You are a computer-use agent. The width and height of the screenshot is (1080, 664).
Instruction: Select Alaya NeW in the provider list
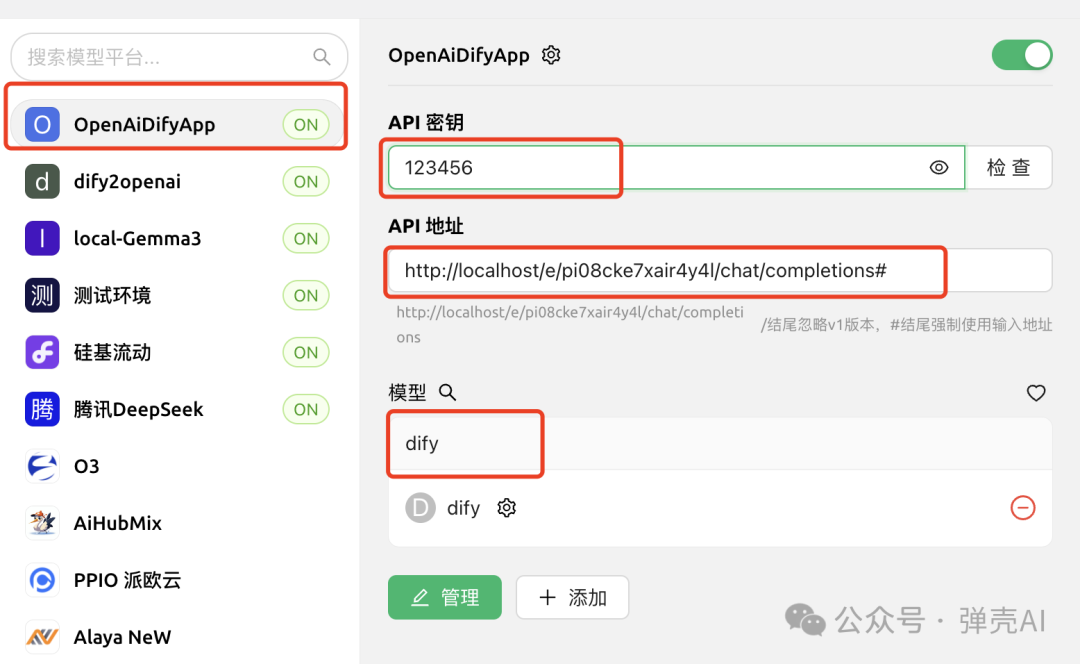[x=178, y=637]
